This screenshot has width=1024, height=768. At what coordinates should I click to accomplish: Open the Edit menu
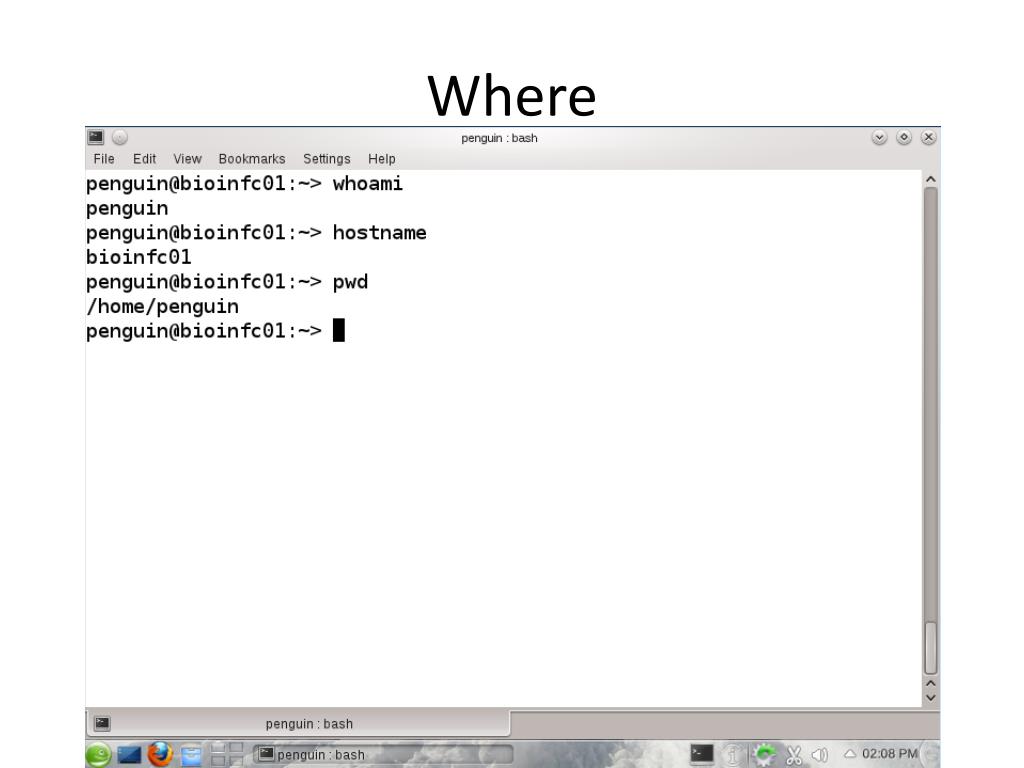(144, 159)
